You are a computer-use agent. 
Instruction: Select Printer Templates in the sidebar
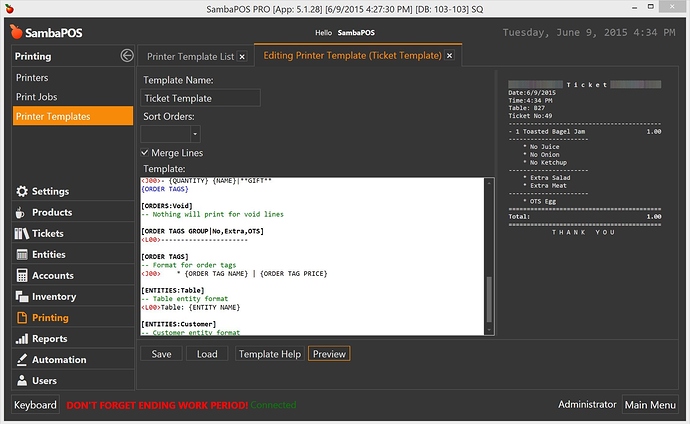tap(73, 116)
